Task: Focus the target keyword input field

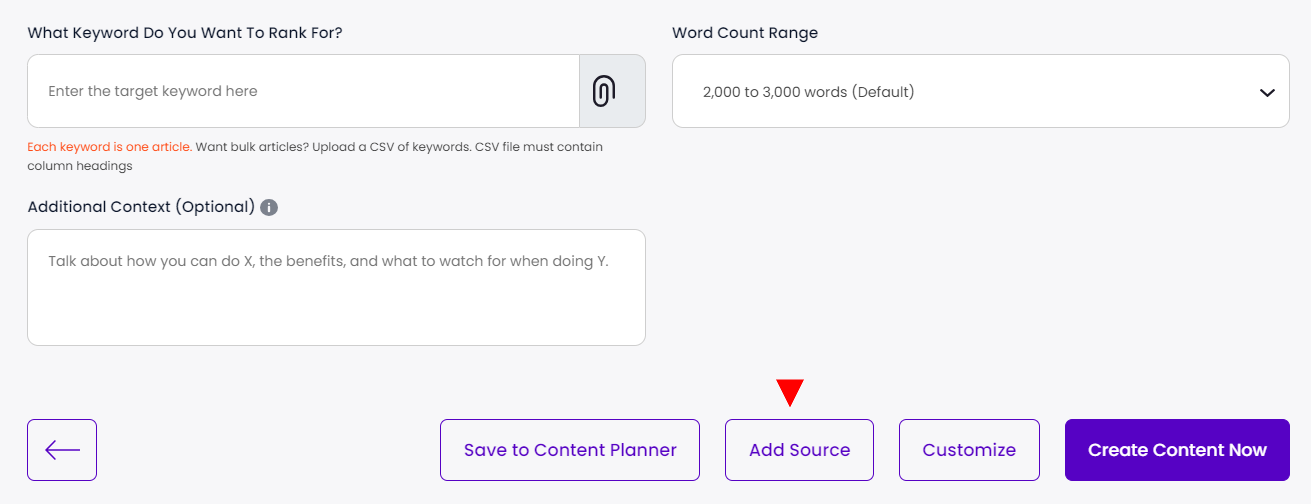Action: pyautogui.click(x=303, y=91)
